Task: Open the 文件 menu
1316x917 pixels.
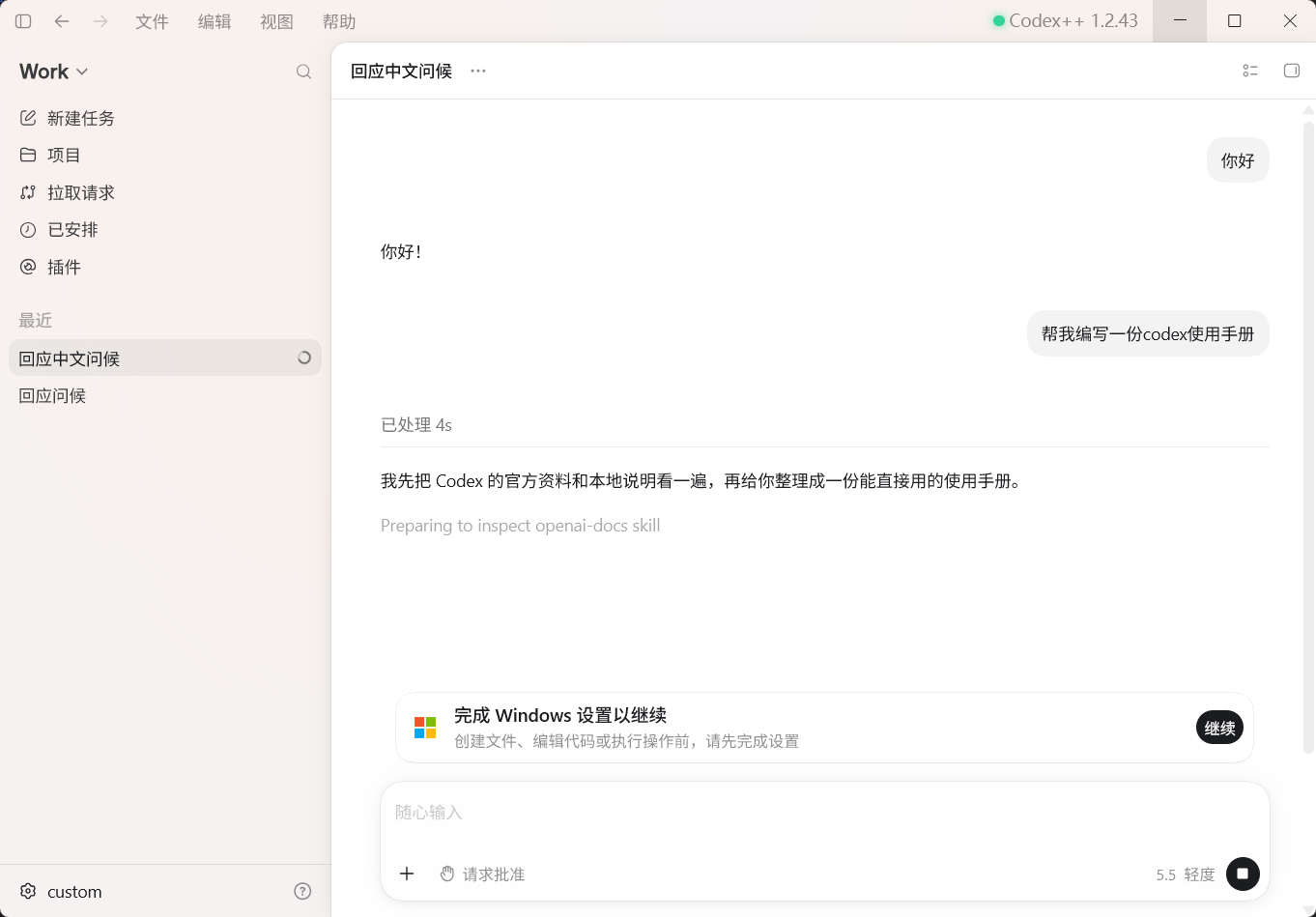Action: (x=152, y=21)
